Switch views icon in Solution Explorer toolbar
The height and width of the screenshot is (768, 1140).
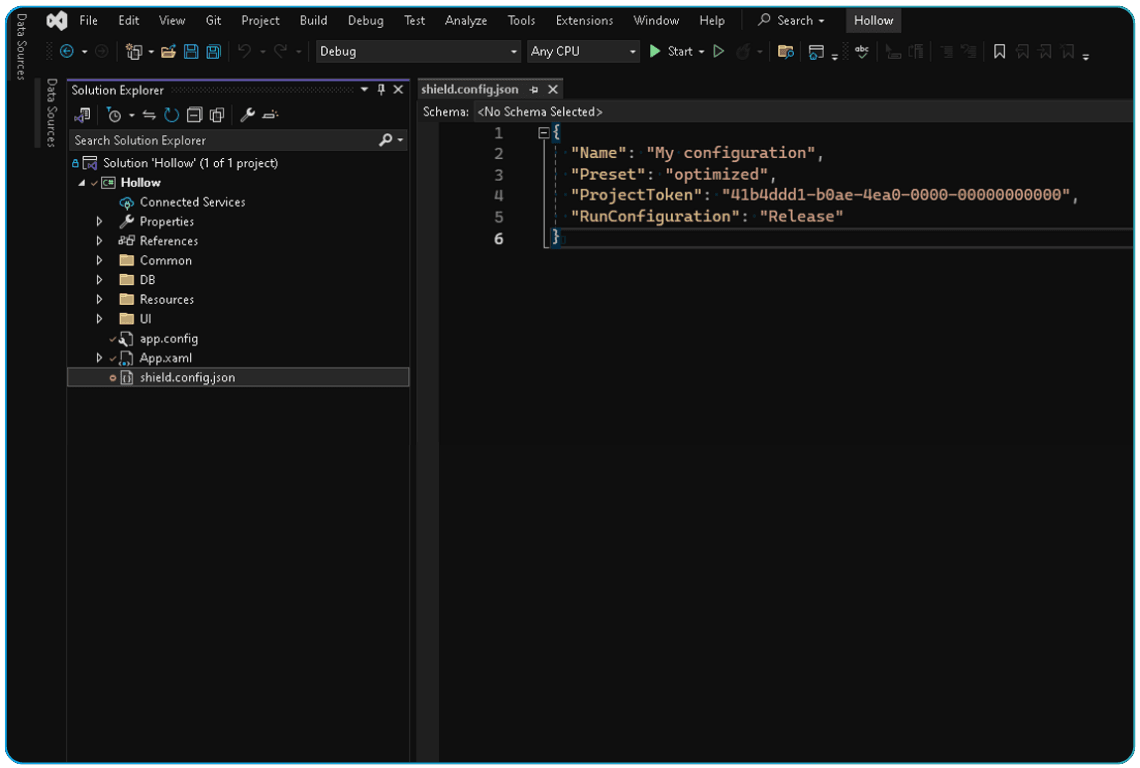[82, 114]
